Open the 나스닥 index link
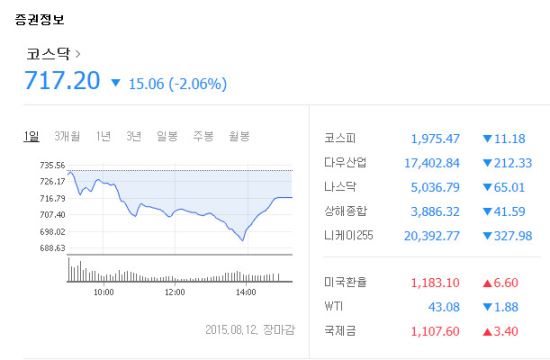This screenshot has width=550, height=360. [x=340, y=187]
